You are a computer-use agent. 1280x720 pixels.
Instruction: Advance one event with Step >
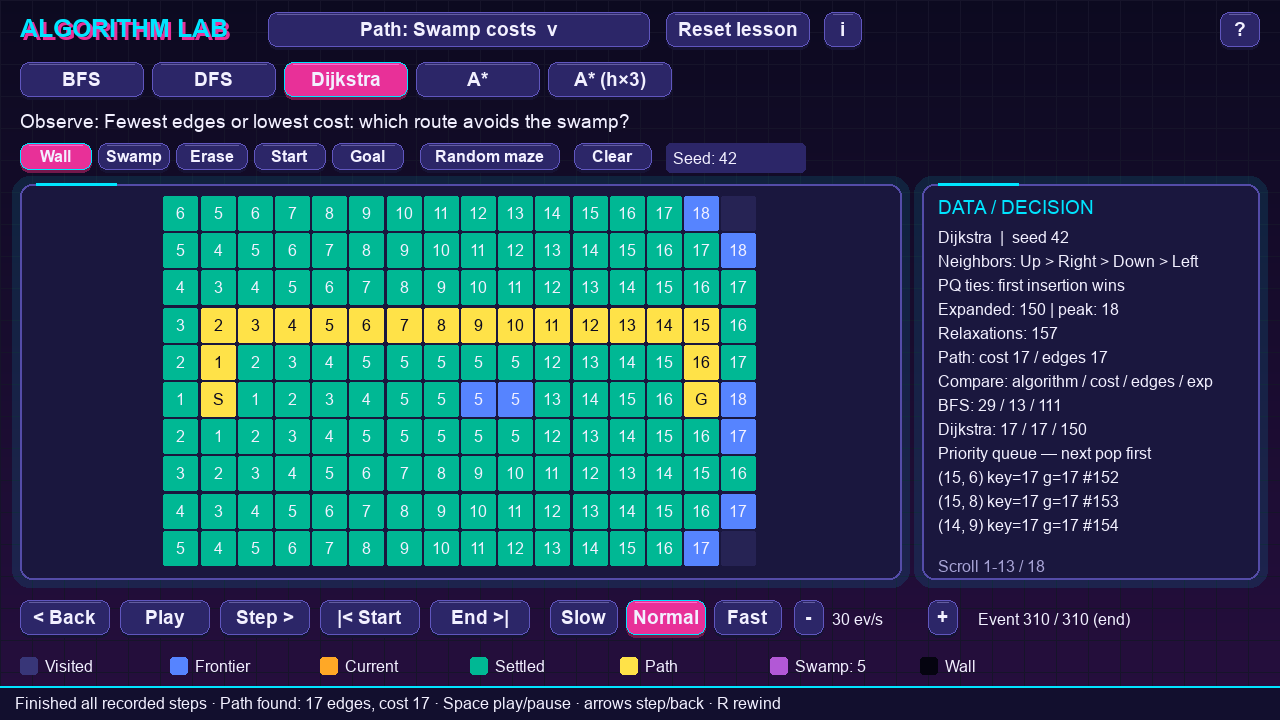[265, 618]
